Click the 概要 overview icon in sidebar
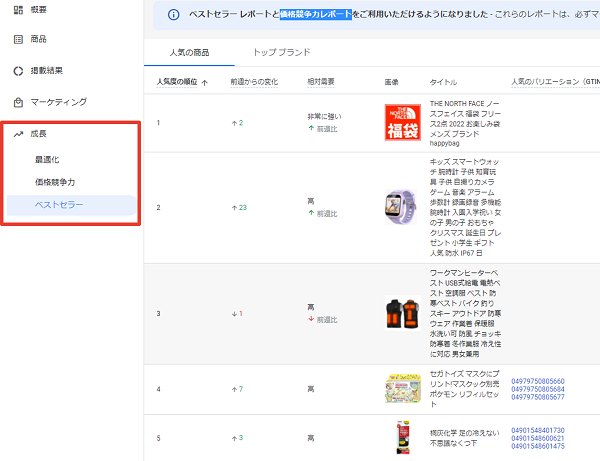600x461 pixels. tap(18, 9)
